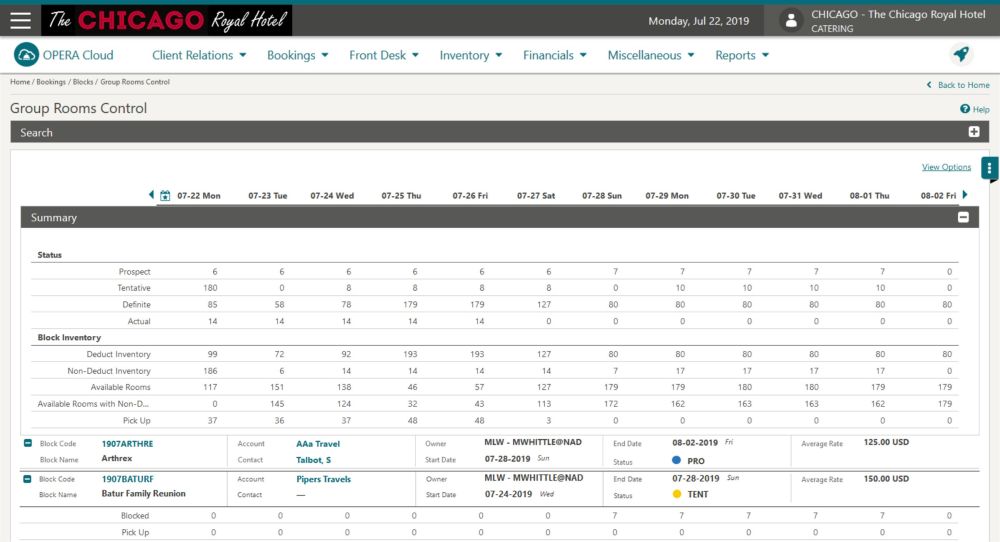Click Deduct Inventory value 99
This screenshot has height=542, width=1000.
pyautogui.click(x=212, y=355)
